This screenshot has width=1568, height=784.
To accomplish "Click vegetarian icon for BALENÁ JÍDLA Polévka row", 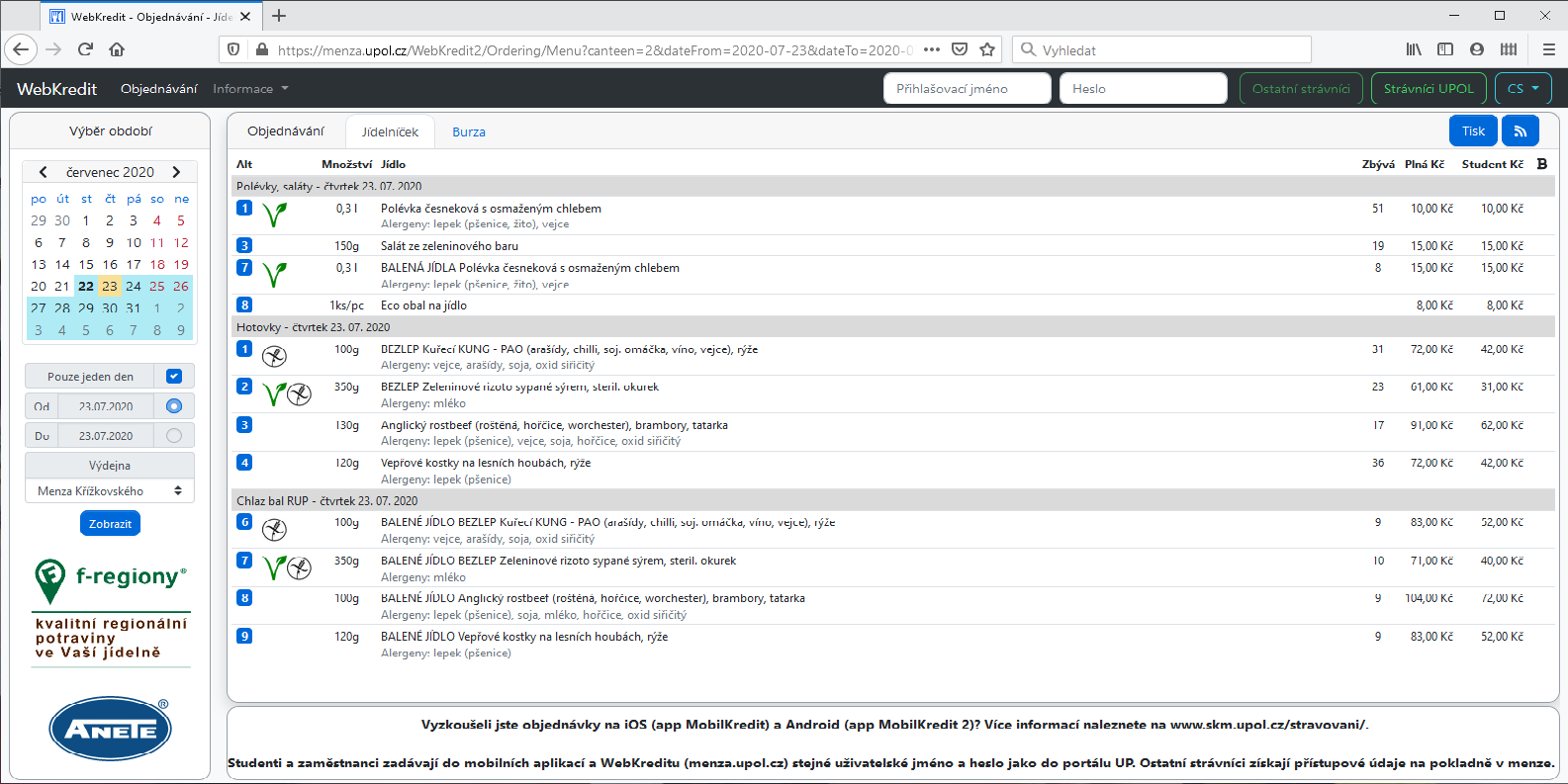I will tap(275, 274).
